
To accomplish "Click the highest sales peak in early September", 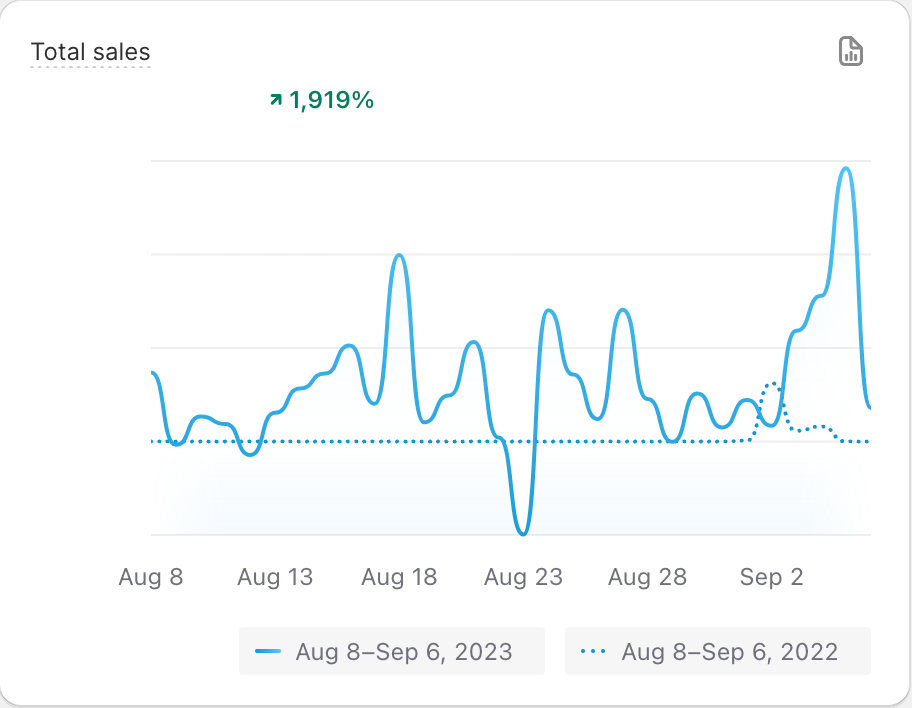I will pyautogui.click(x=846, y=168).
